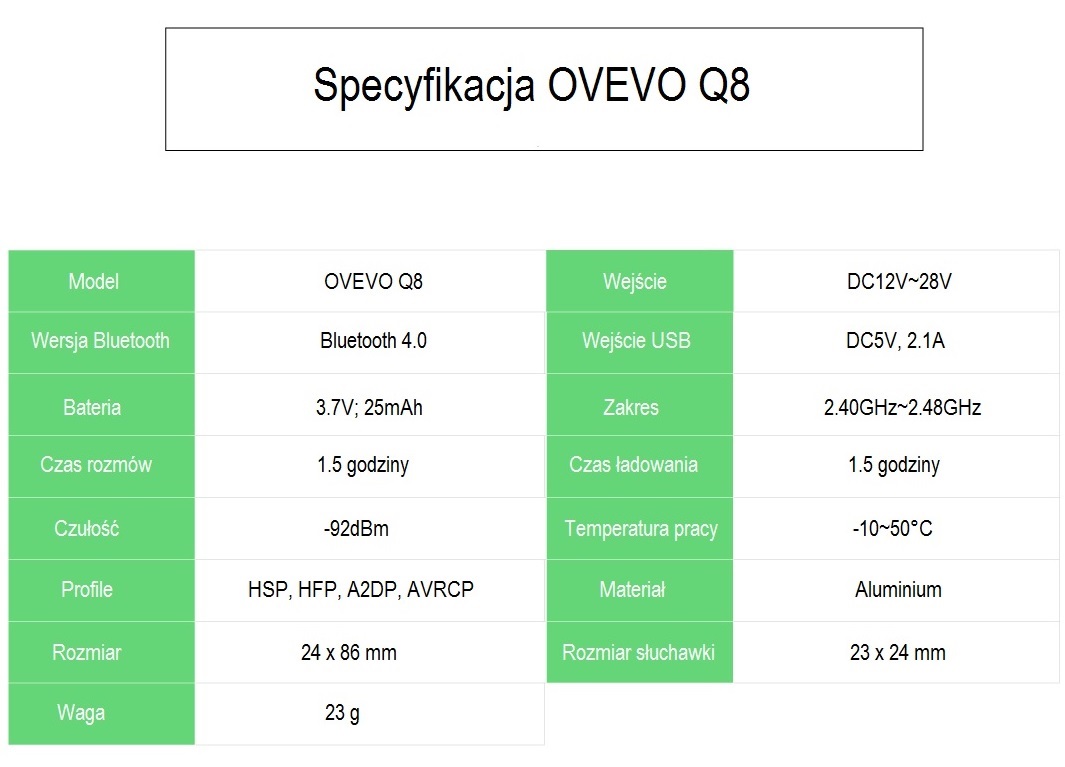The width and height of the screenshot is (1065, 767).
Task: Select the 'Temperatura pracy' label cell
Action: pos(640,529)
